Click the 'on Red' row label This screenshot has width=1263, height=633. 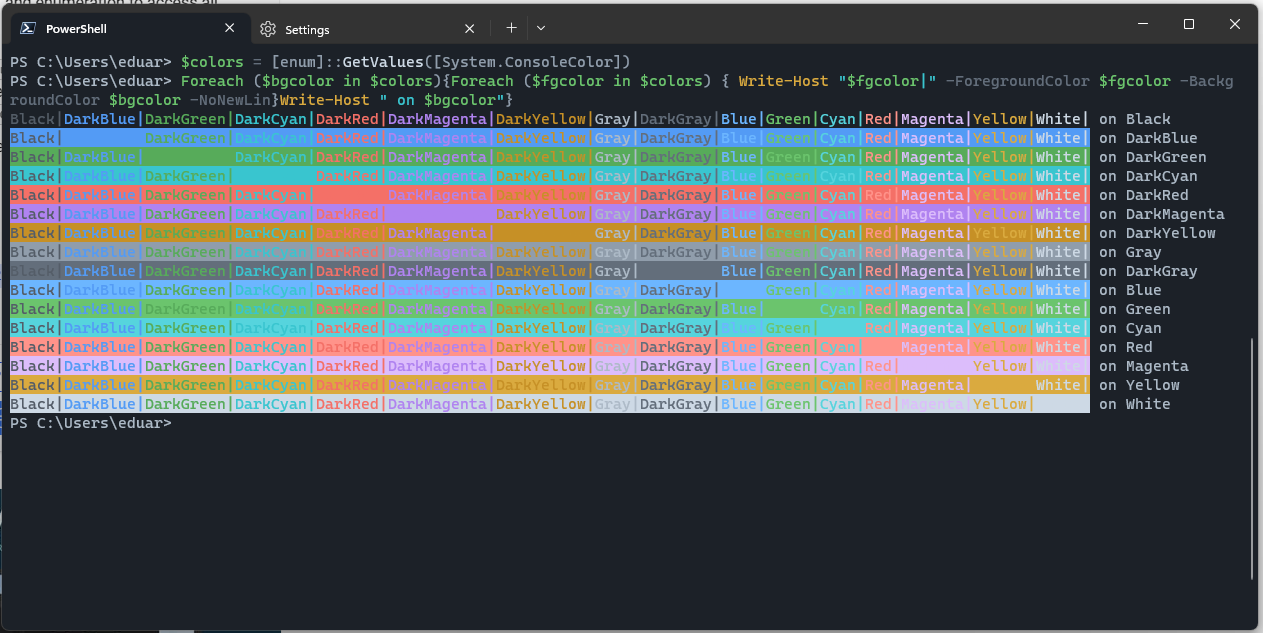[1125, 347]
